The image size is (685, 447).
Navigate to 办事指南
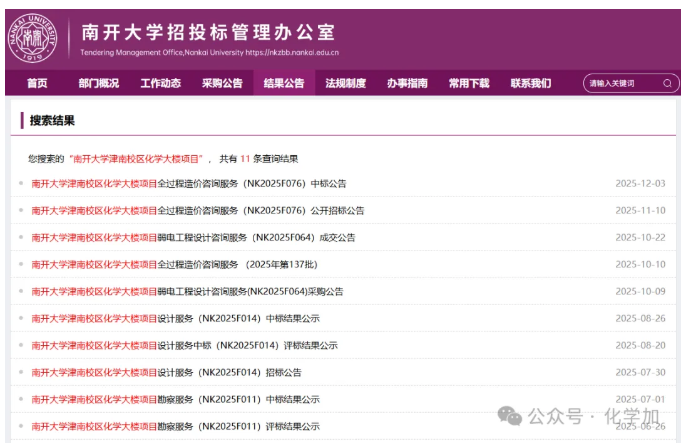point(407,83)
